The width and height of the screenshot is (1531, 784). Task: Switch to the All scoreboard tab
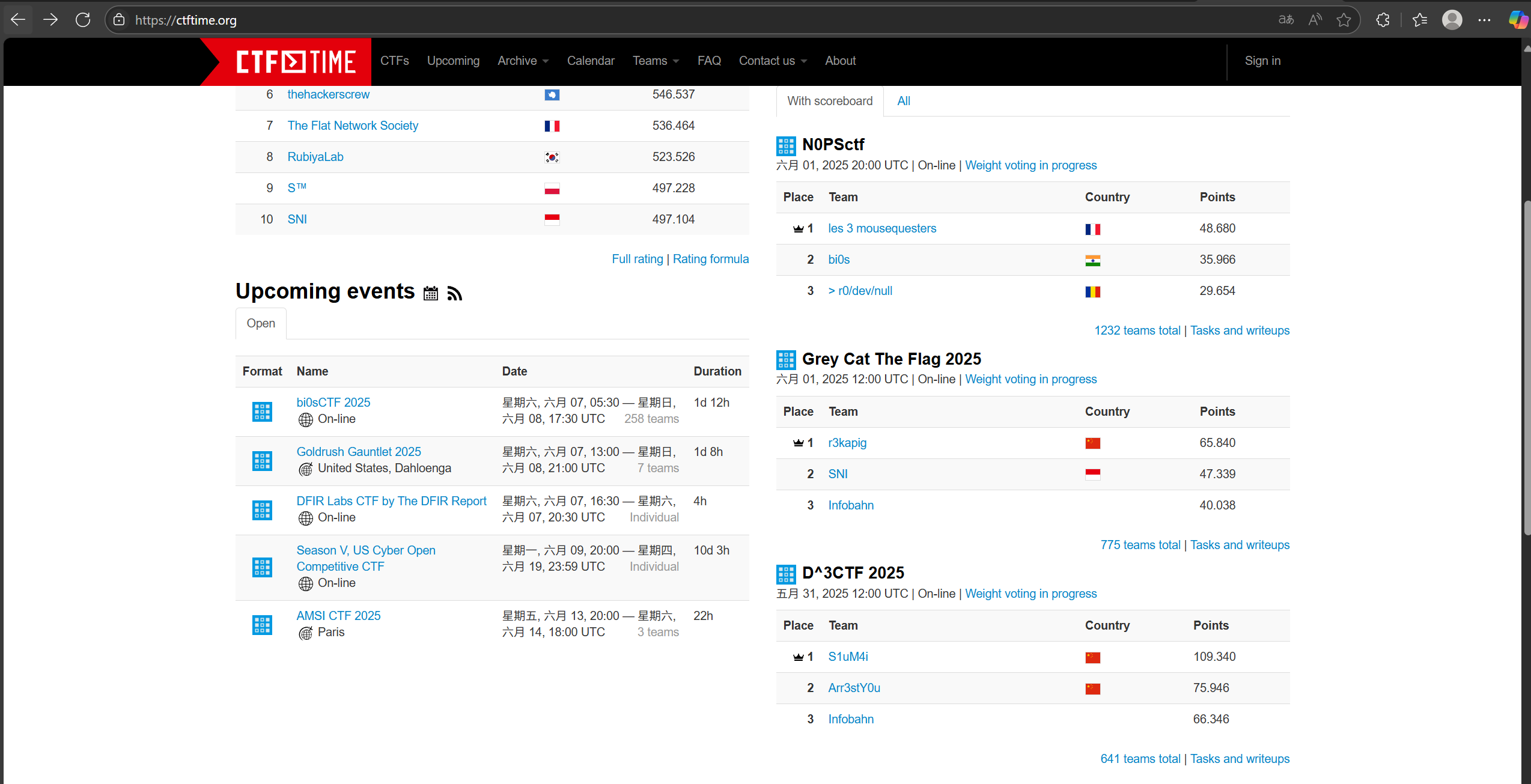point(903,101)
